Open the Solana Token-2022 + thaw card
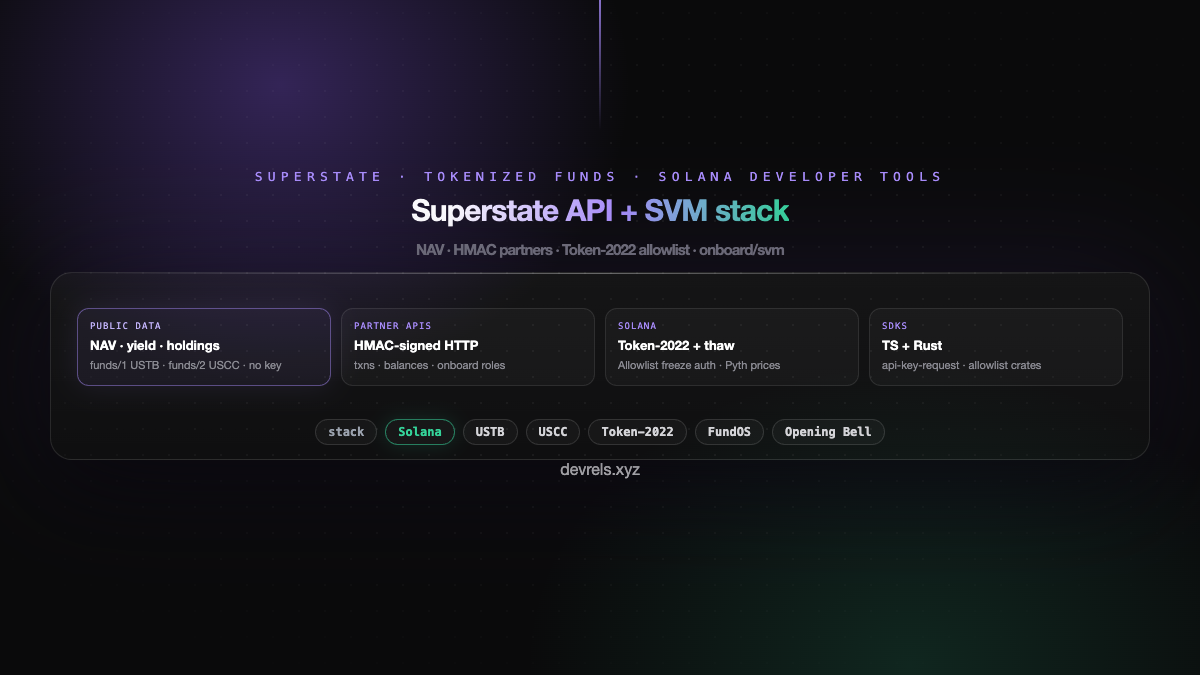This screenshot has width=1200, height=675. pyautogui.click(x=732, y=347)
